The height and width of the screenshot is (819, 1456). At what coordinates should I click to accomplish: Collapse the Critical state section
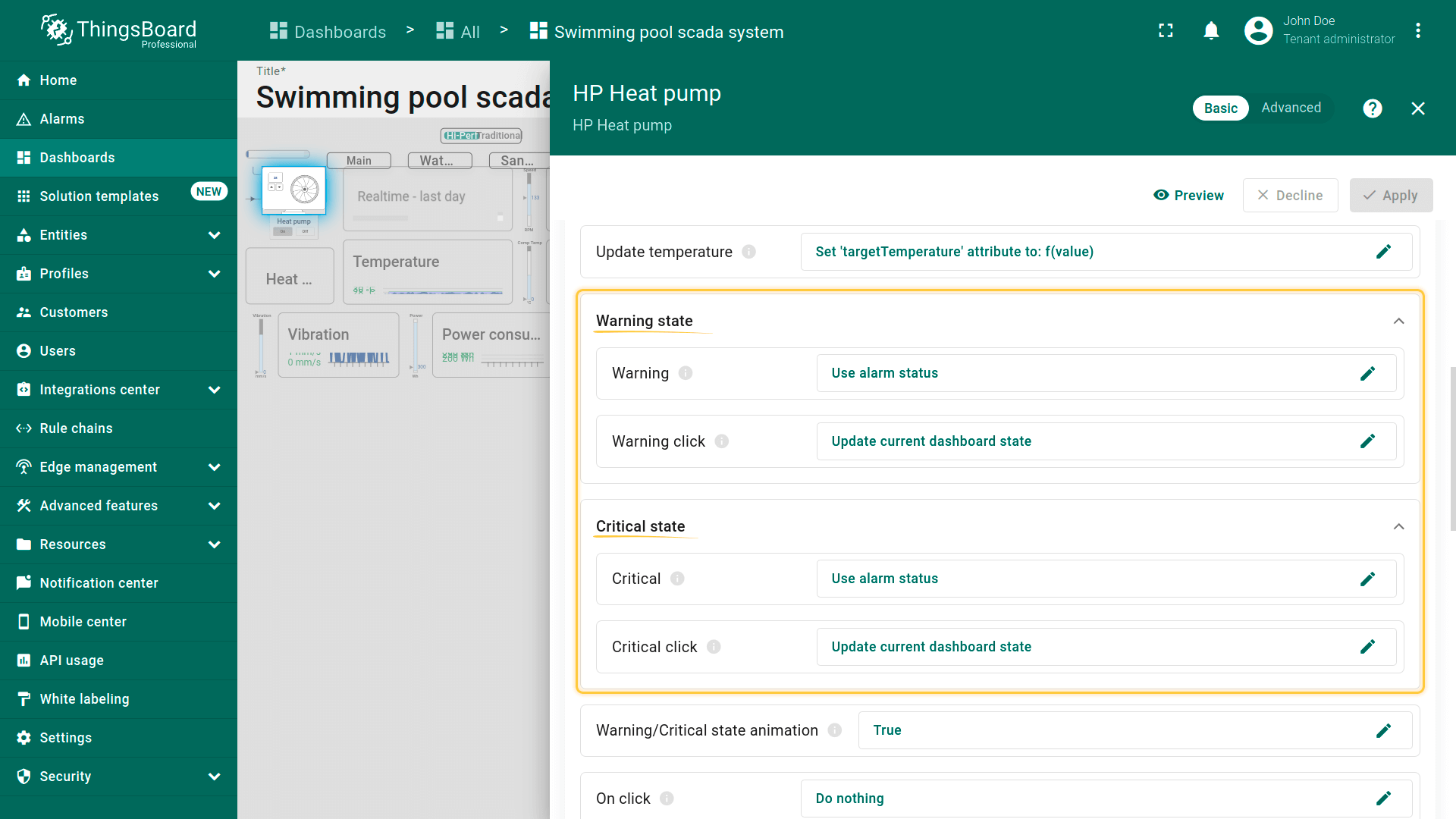coord(1398,527)
